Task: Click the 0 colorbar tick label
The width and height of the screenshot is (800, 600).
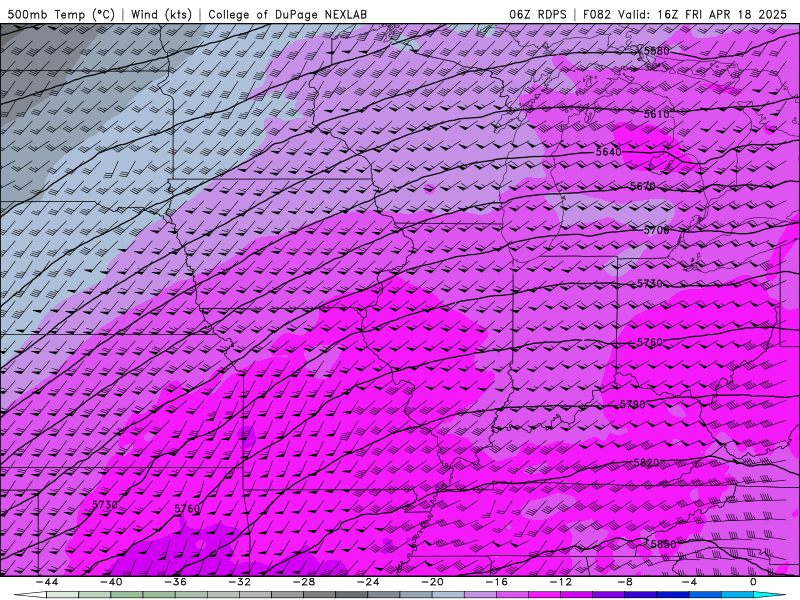Action: 754,582
